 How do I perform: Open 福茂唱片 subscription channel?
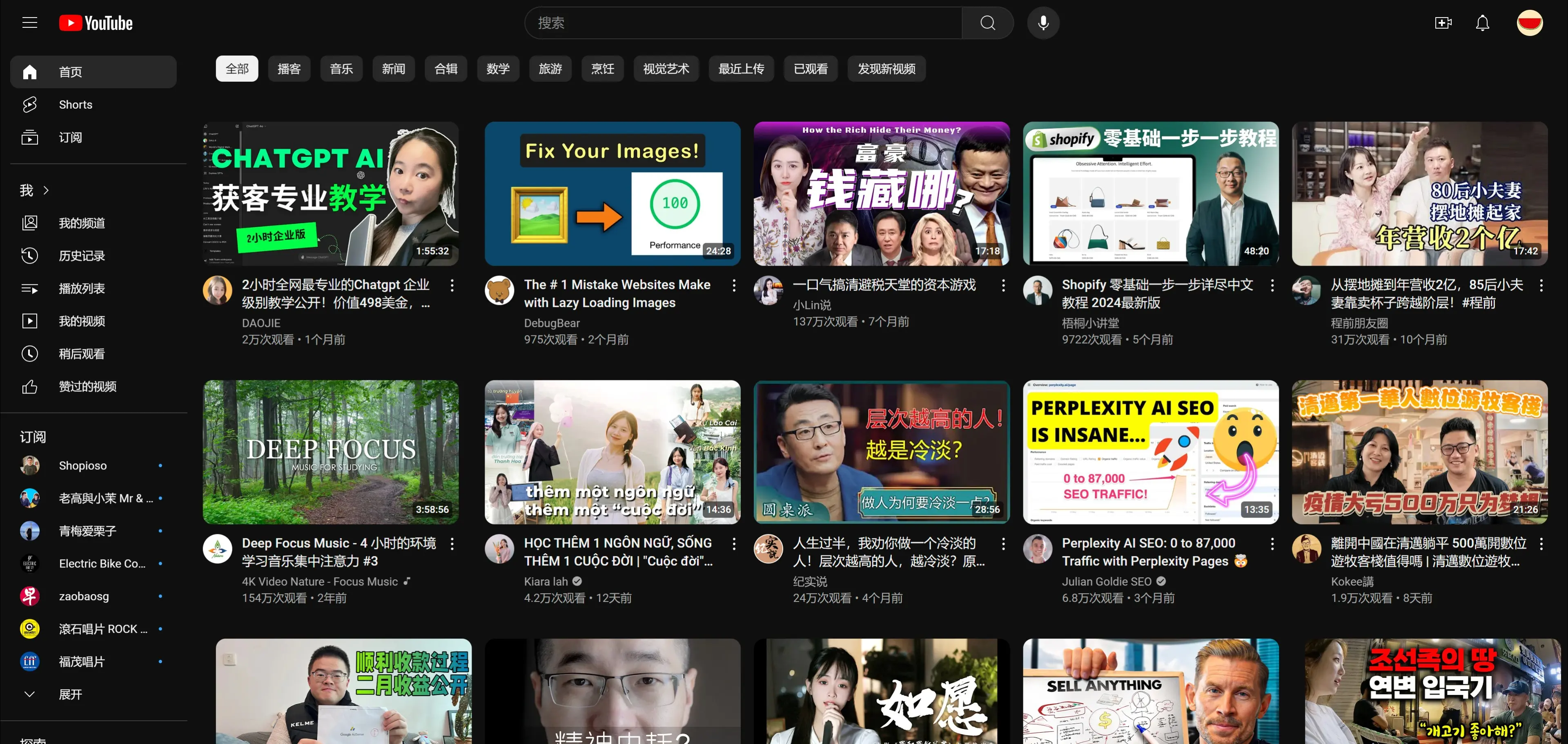93,662
